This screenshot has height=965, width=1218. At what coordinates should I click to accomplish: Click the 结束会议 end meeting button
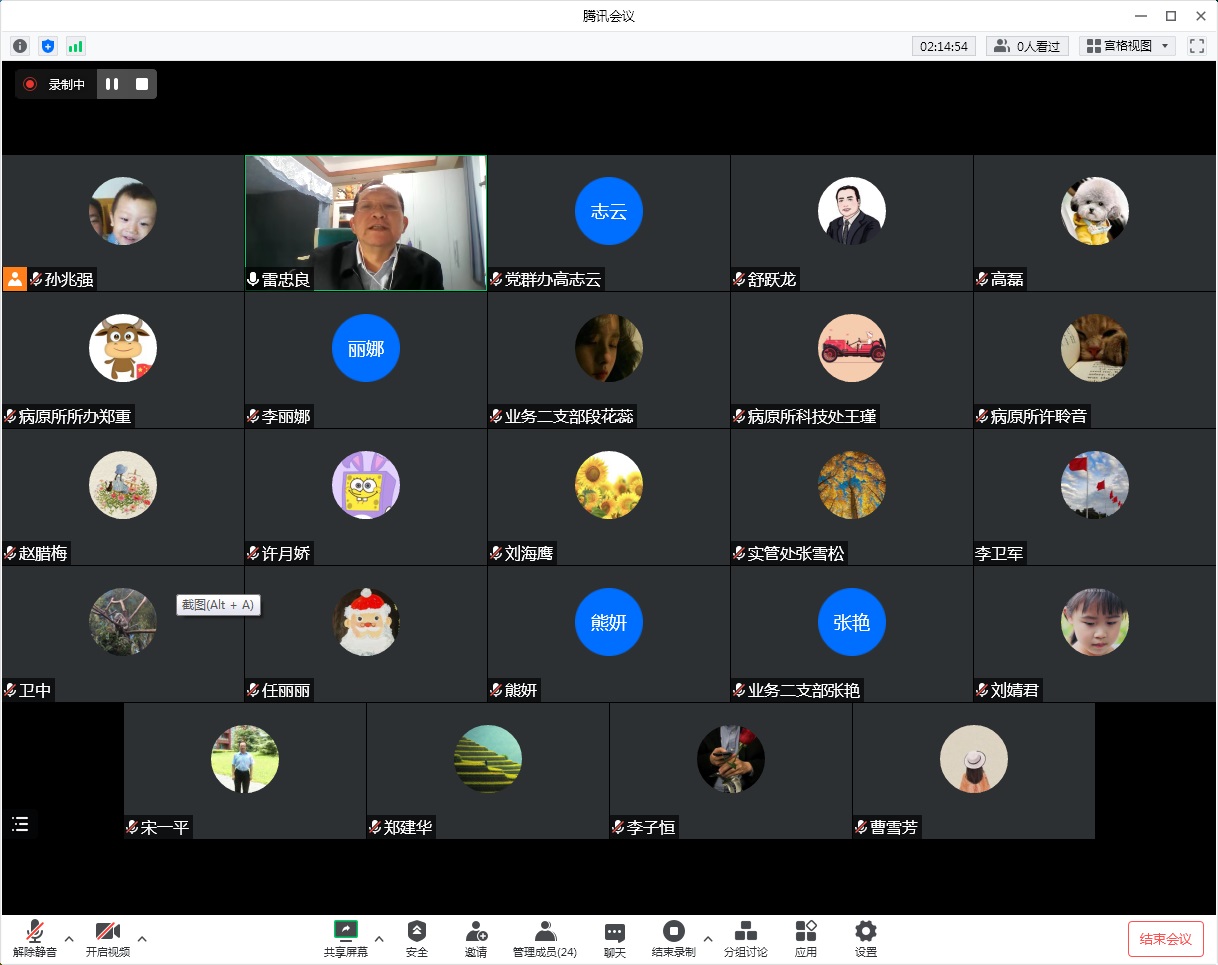click(1165, 939)
